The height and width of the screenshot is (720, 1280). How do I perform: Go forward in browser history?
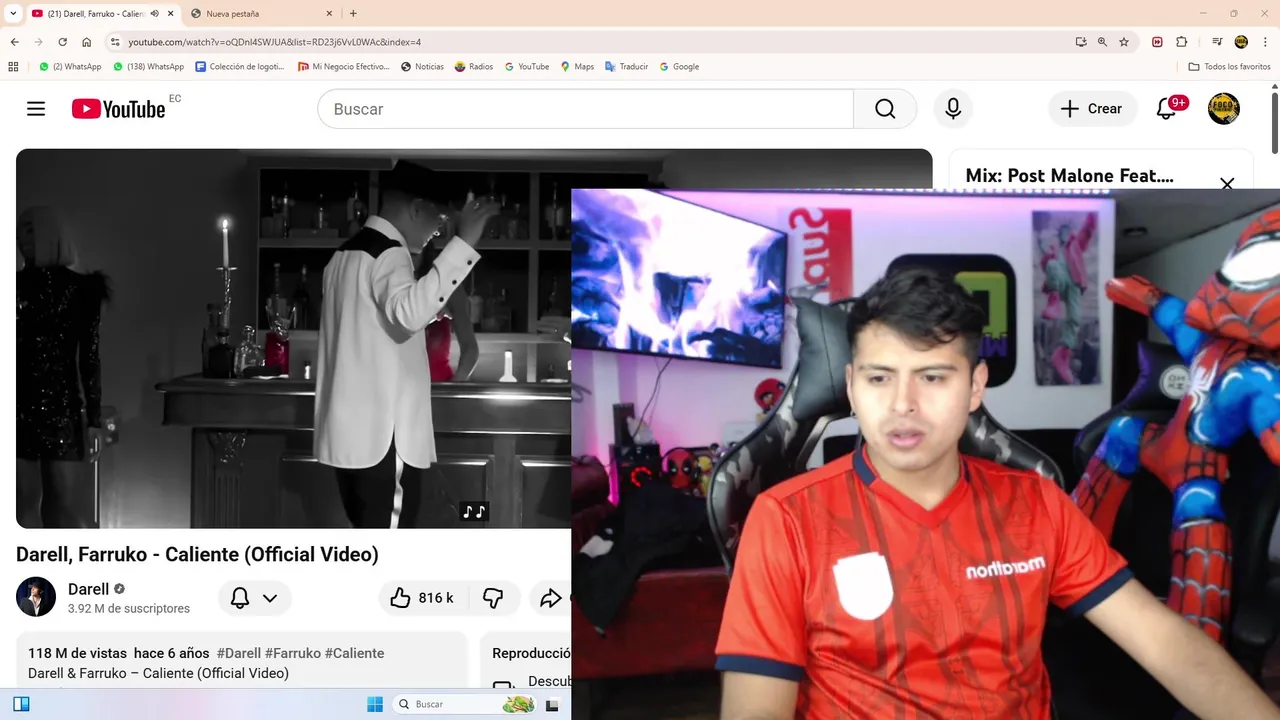[x=38, y=42]
